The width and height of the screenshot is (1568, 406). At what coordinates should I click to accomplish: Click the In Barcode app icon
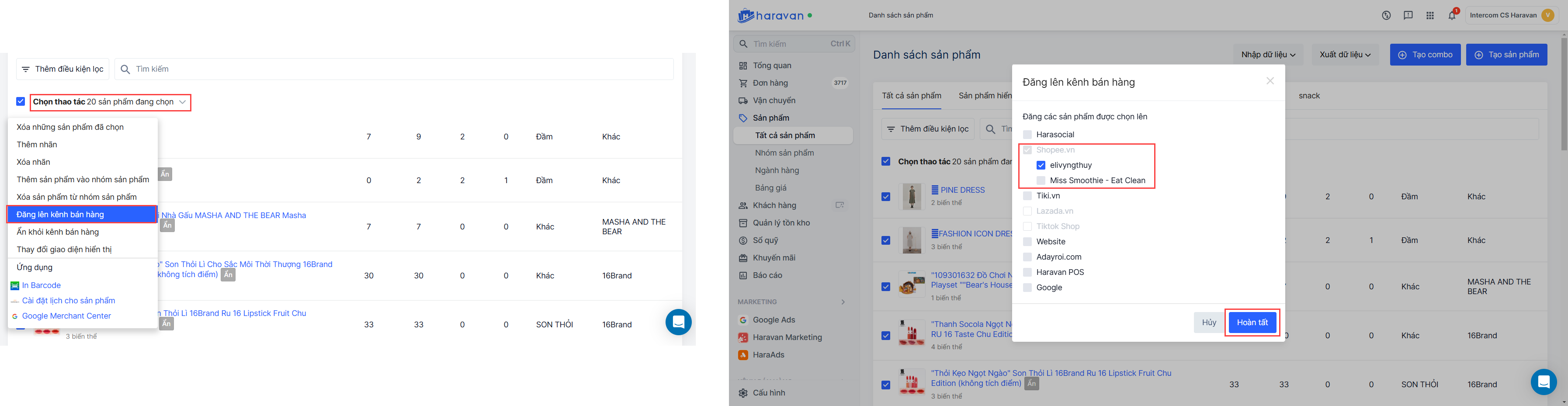14,285
